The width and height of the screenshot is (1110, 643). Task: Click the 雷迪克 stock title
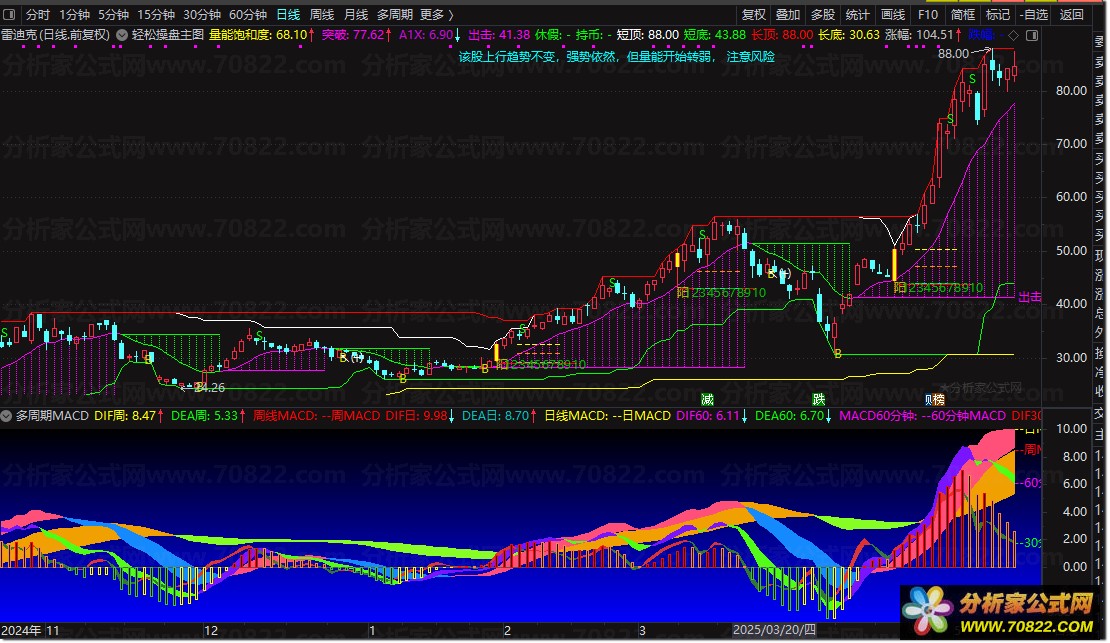(x=55, y=34)
